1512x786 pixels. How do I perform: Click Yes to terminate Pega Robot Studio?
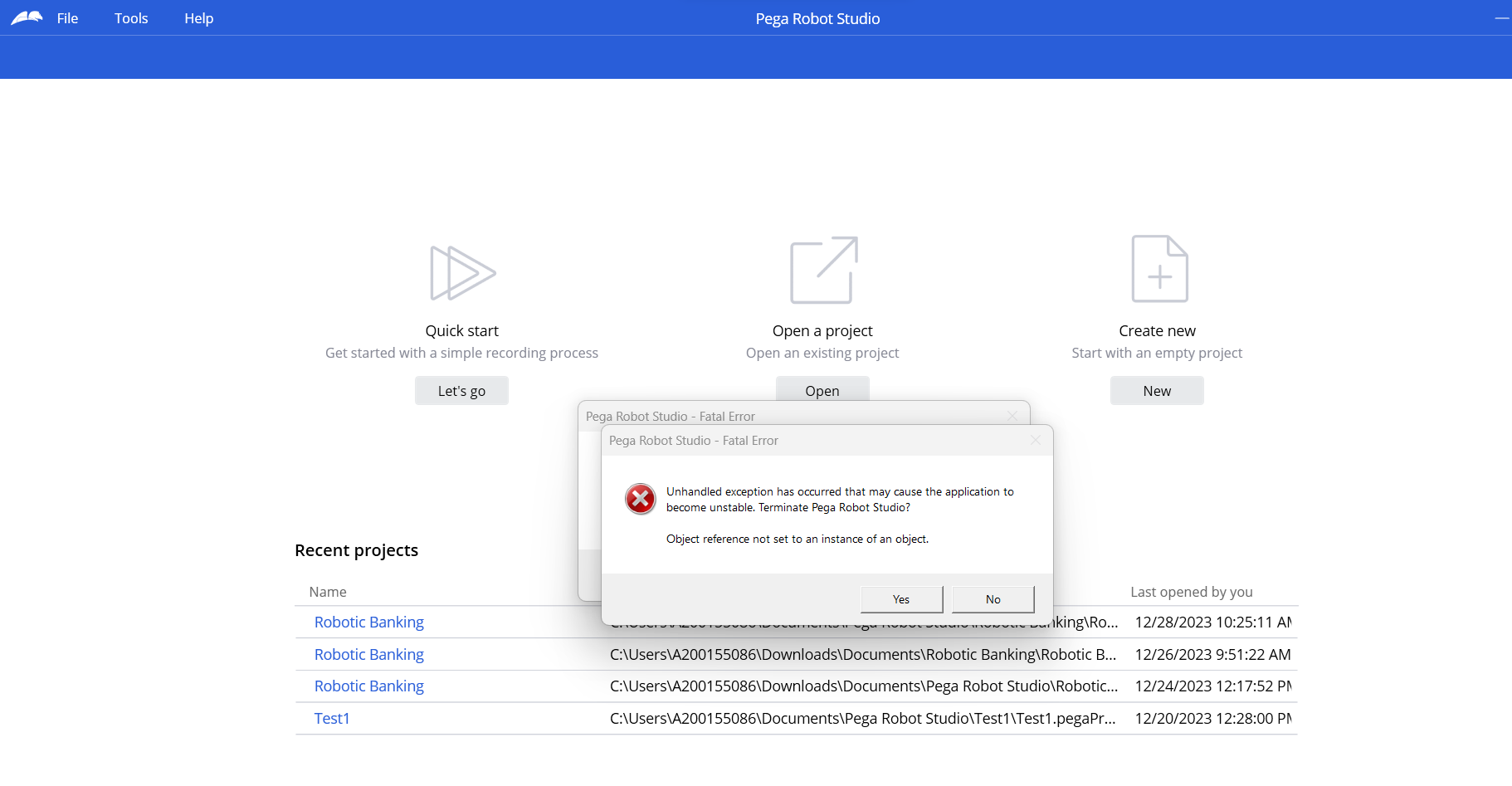point(900,598)
